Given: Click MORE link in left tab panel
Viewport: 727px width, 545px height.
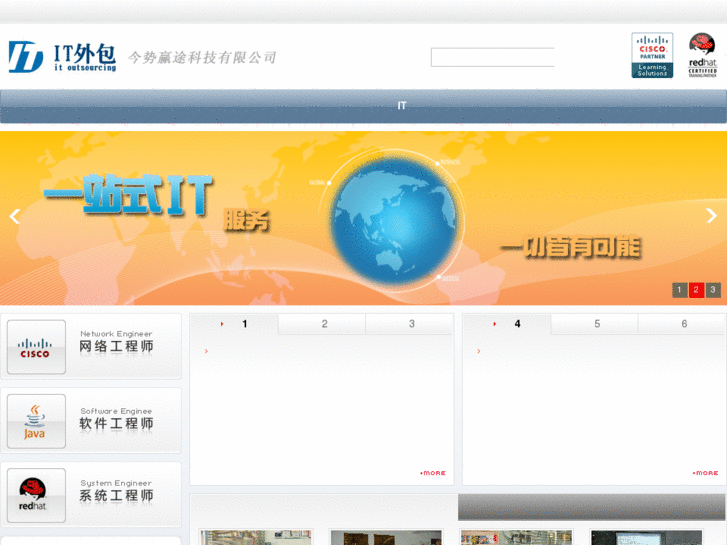Looking at the screenshot, I should pos(433,473).
